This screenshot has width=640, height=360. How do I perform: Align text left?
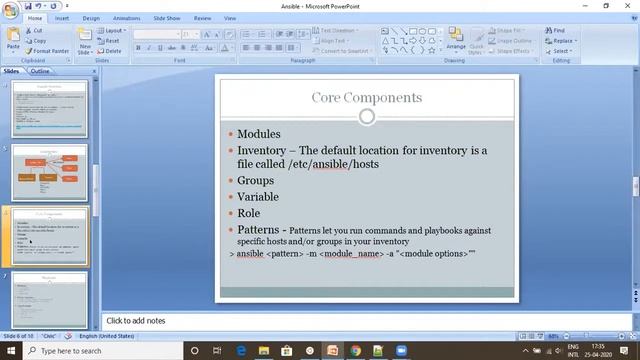coord(246,48)
